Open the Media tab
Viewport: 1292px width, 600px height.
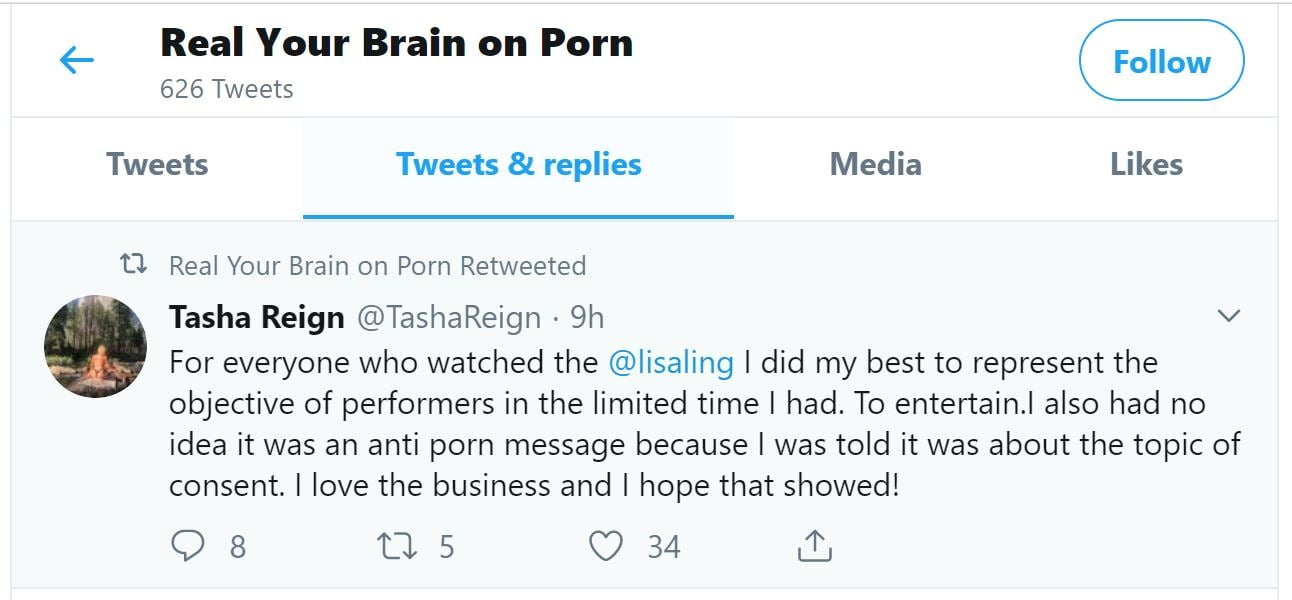[875, 165]
